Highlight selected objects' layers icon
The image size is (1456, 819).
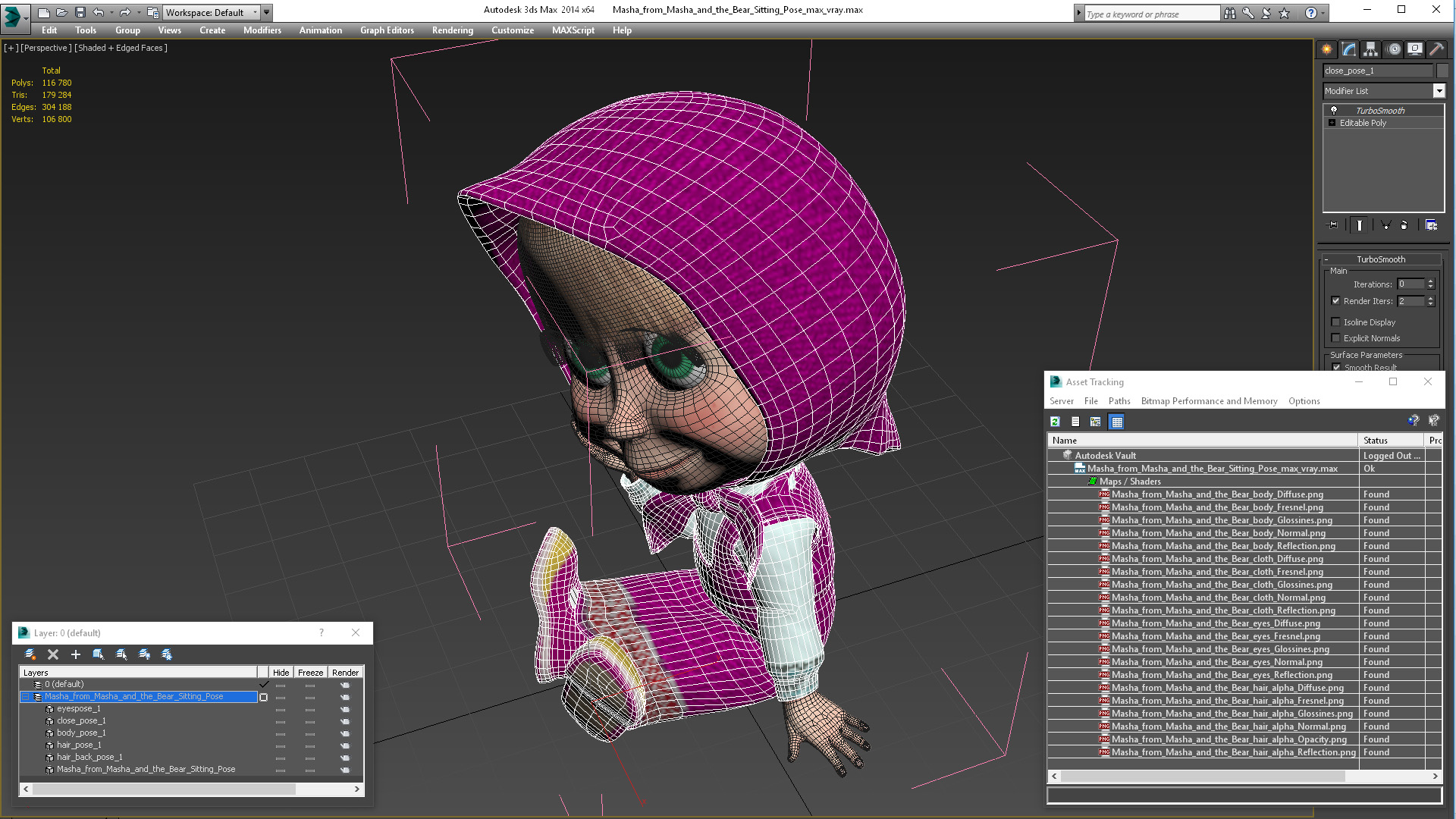(121, 654)
